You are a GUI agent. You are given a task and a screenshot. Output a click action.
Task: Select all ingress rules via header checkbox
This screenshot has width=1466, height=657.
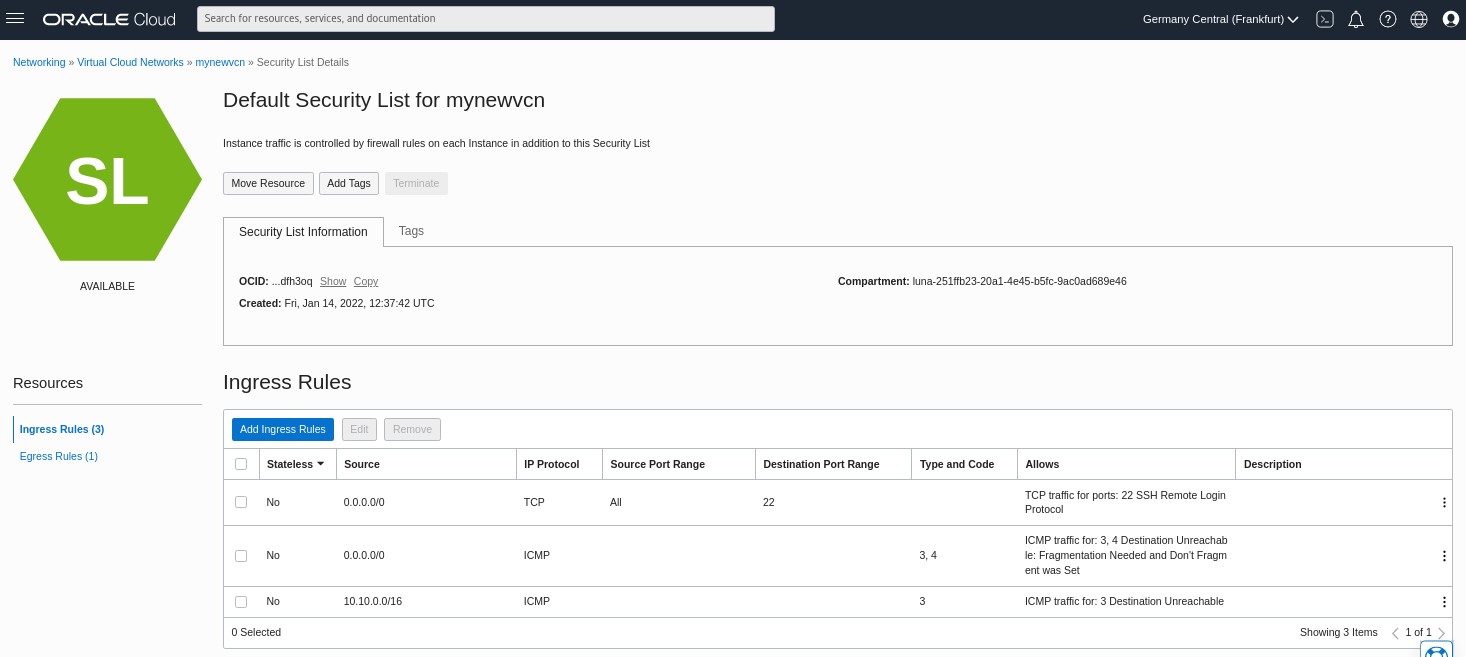[x=241, y=464]
